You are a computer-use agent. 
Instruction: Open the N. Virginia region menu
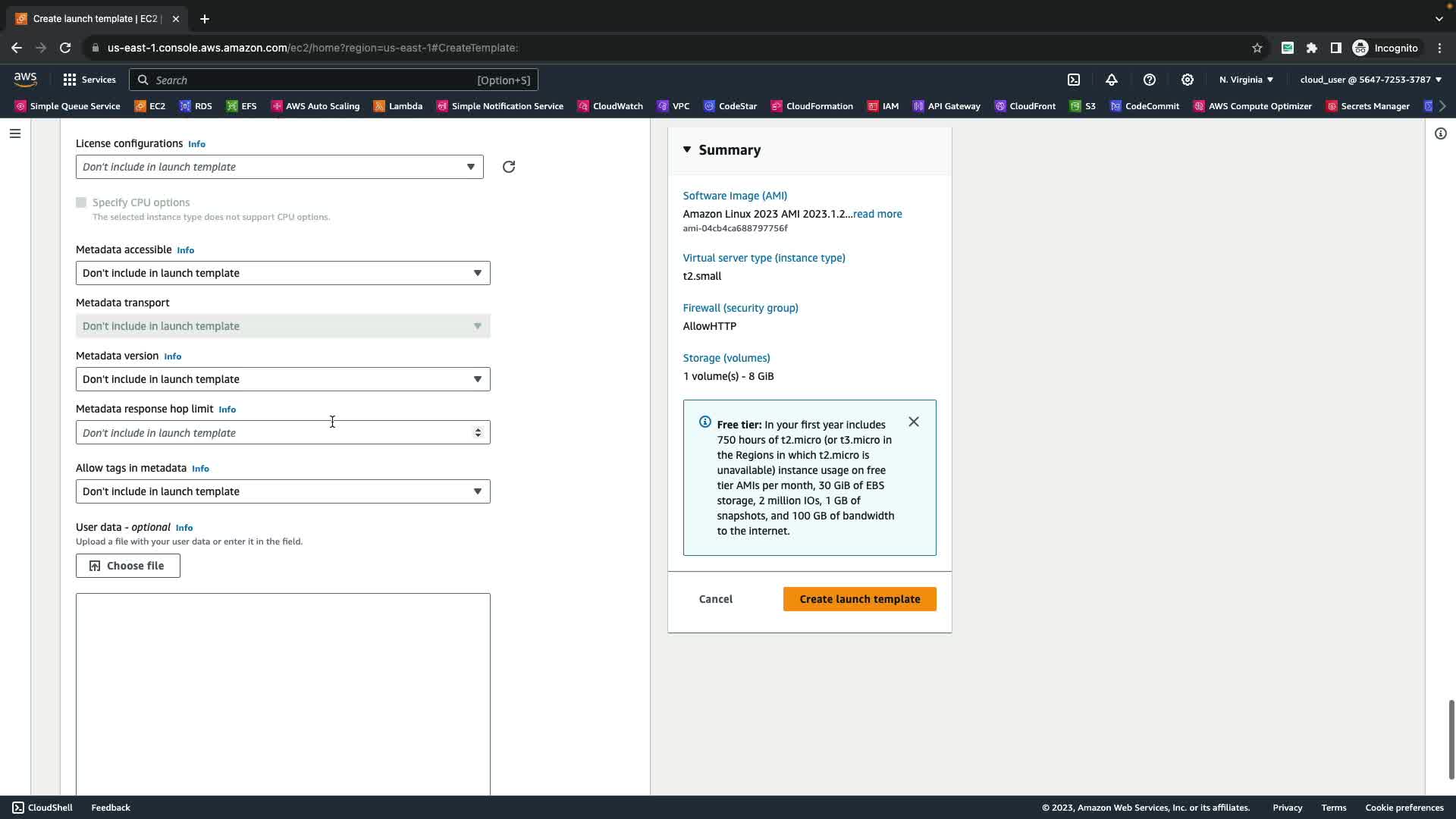point(1246,80)
